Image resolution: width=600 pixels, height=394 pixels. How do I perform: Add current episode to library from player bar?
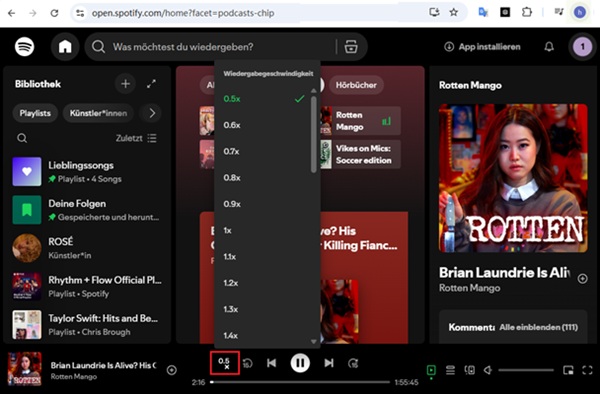tap(172, 370)
